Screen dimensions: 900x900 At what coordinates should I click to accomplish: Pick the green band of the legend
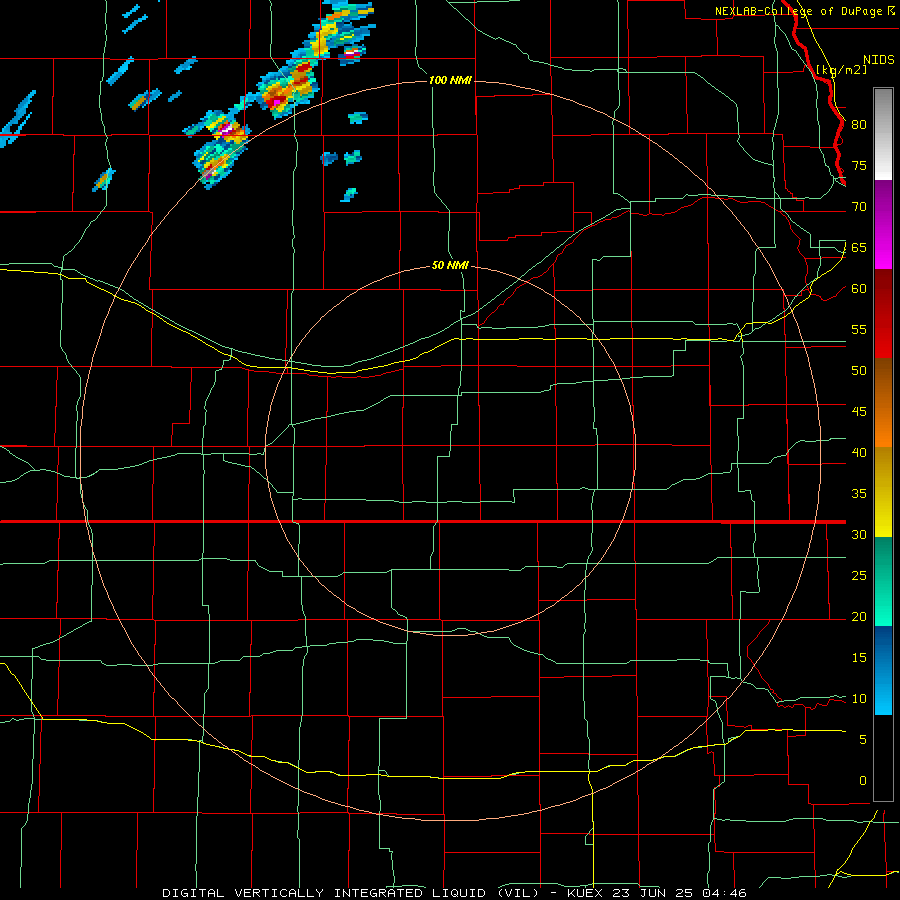click(883, 581)
